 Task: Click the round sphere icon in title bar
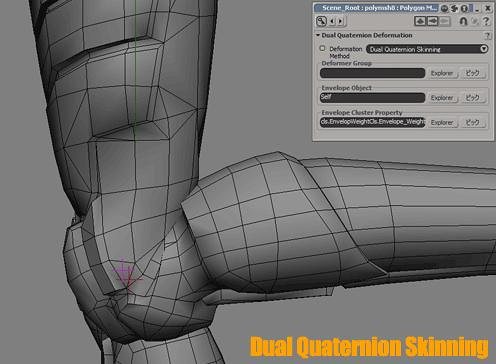point(444,8)
